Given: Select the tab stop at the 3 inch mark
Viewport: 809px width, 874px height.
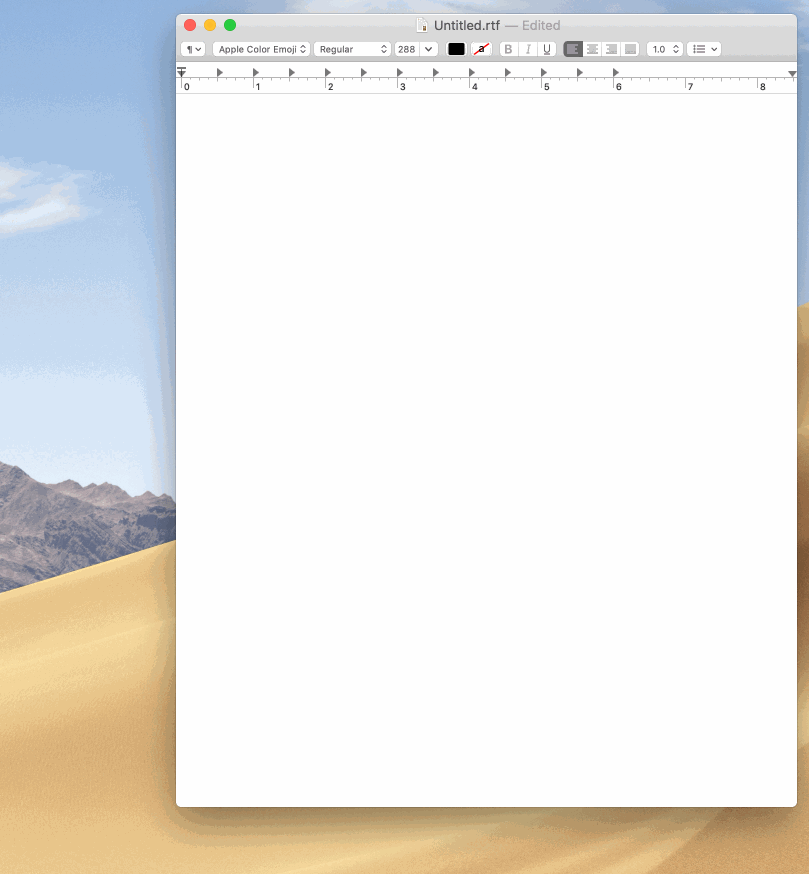Looking at the screenshot, I should click(x=399, y=72).
